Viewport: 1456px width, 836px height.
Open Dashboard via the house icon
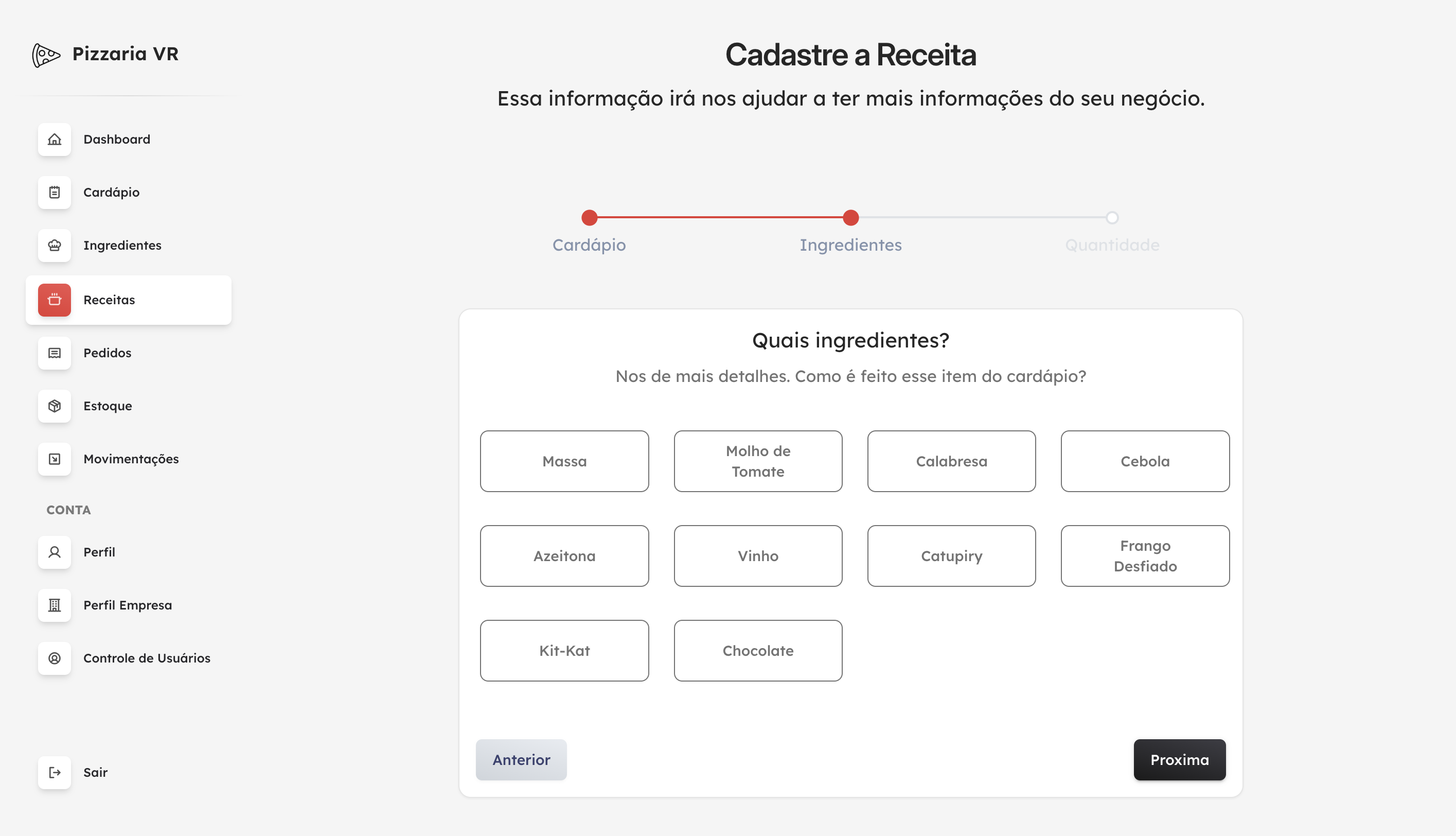[x=55, y=140]
